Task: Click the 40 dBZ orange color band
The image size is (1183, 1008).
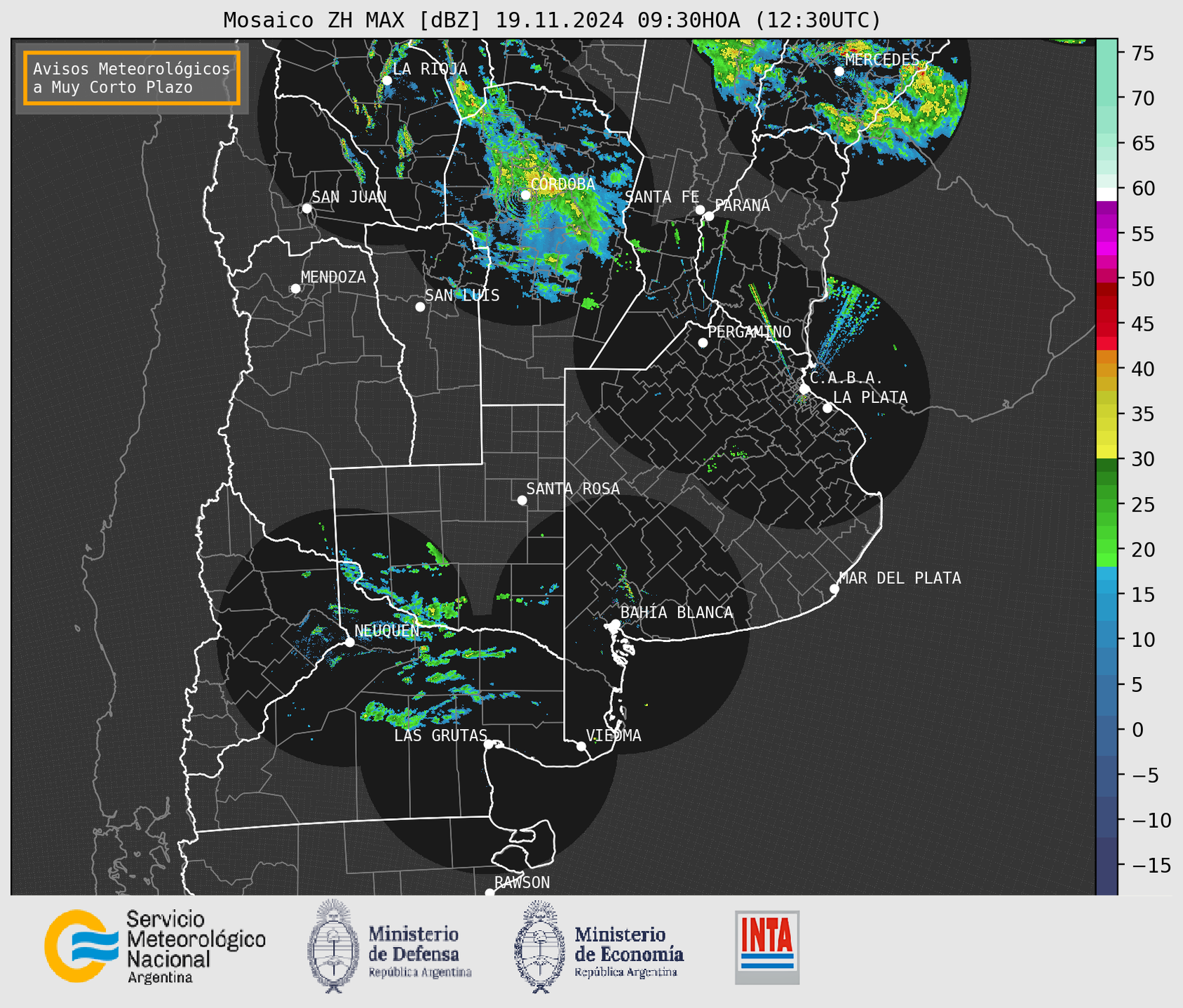Action: click(x=1107, y=370)
